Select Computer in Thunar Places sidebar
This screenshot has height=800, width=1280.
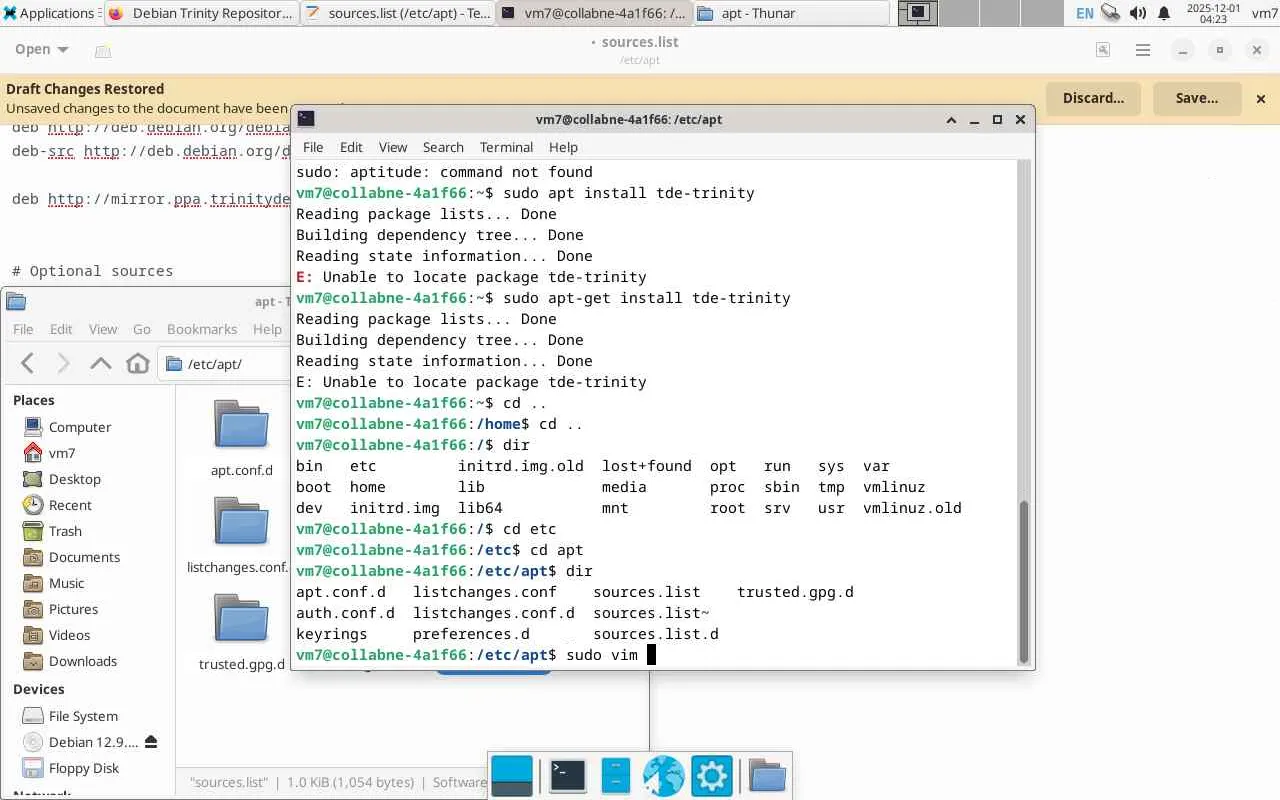point(80,427)
